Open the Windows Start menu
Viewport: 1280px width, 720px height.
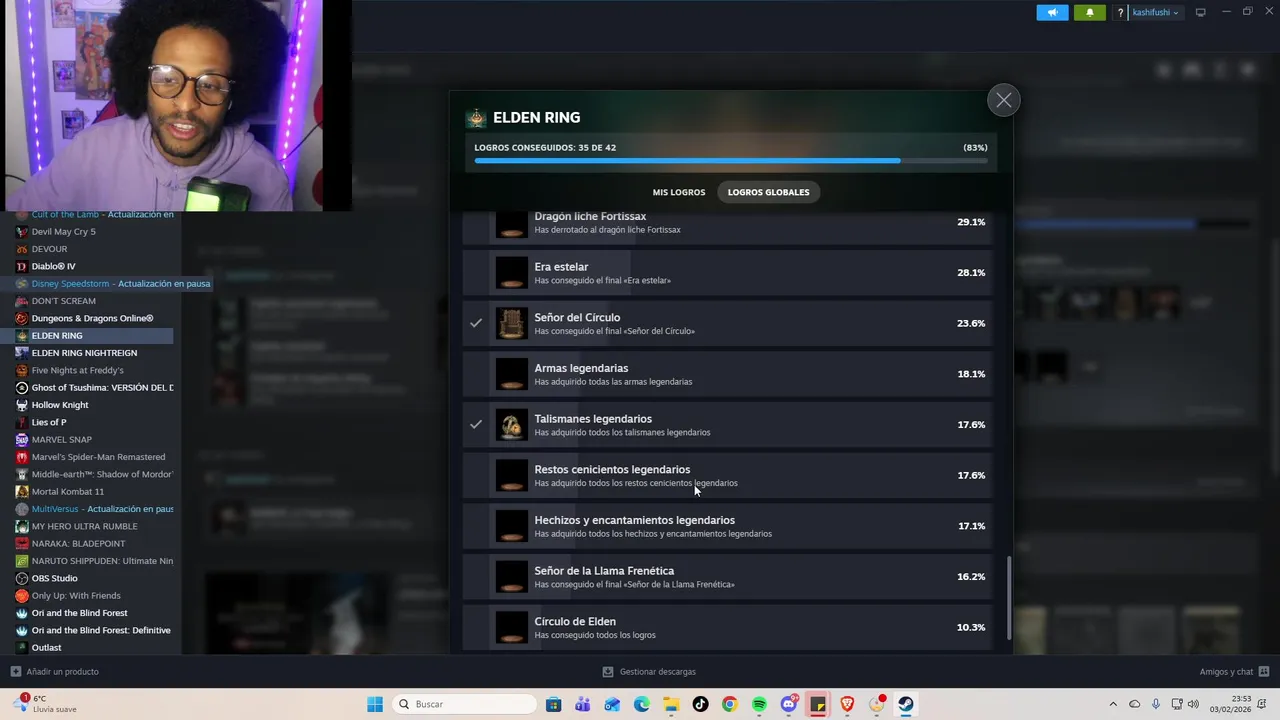pos(375,704)
